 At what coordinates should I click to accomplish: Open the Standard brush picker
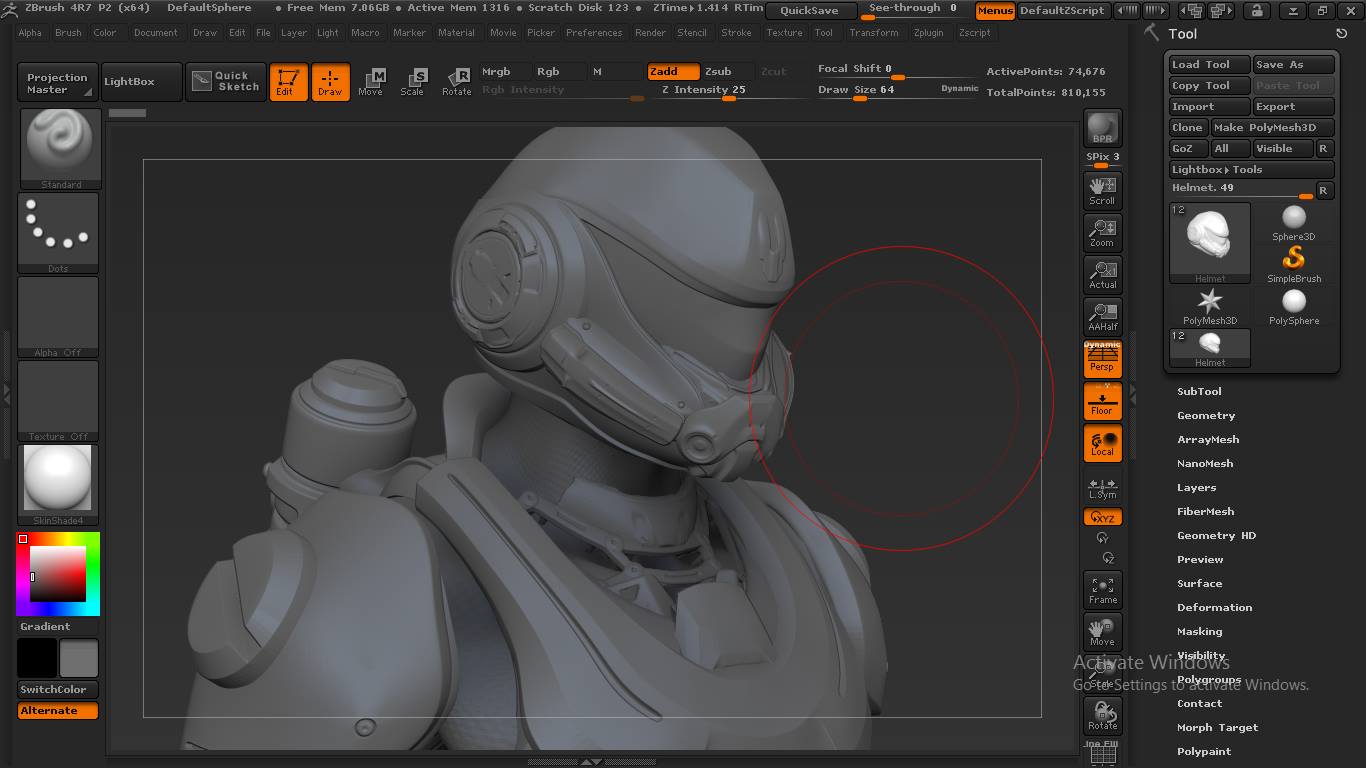point(60,149)
